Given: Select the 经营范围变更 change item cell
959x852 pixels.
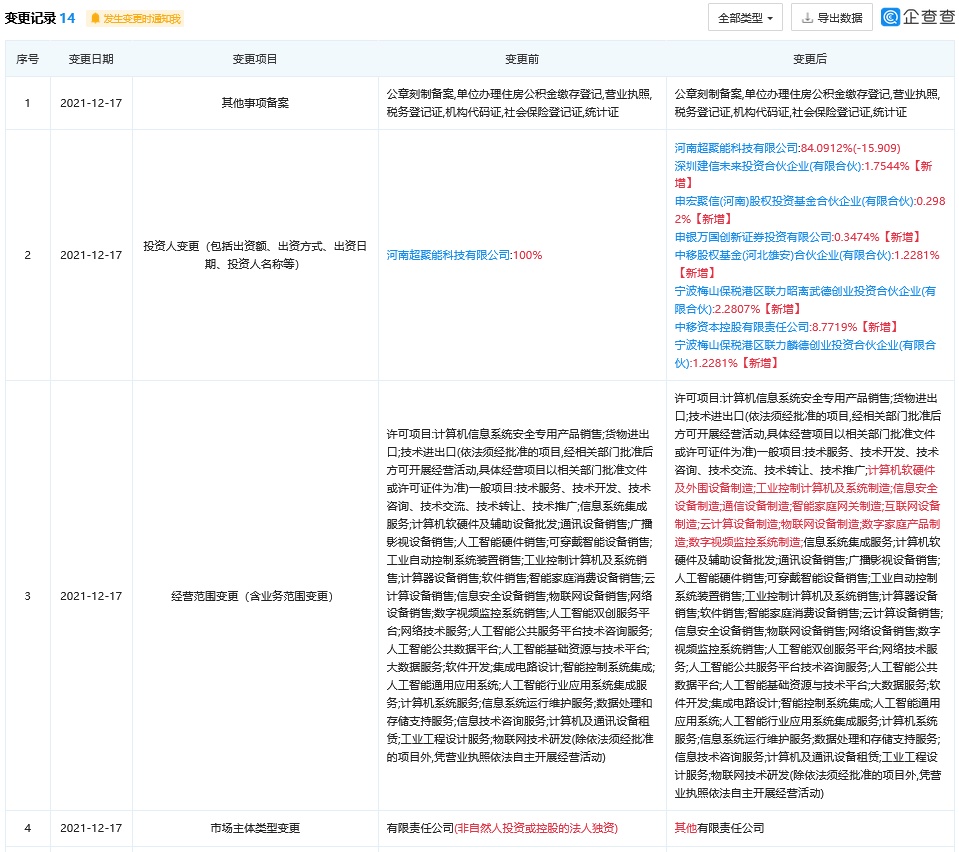Looking at the screenshot, I should click(255, 596).
